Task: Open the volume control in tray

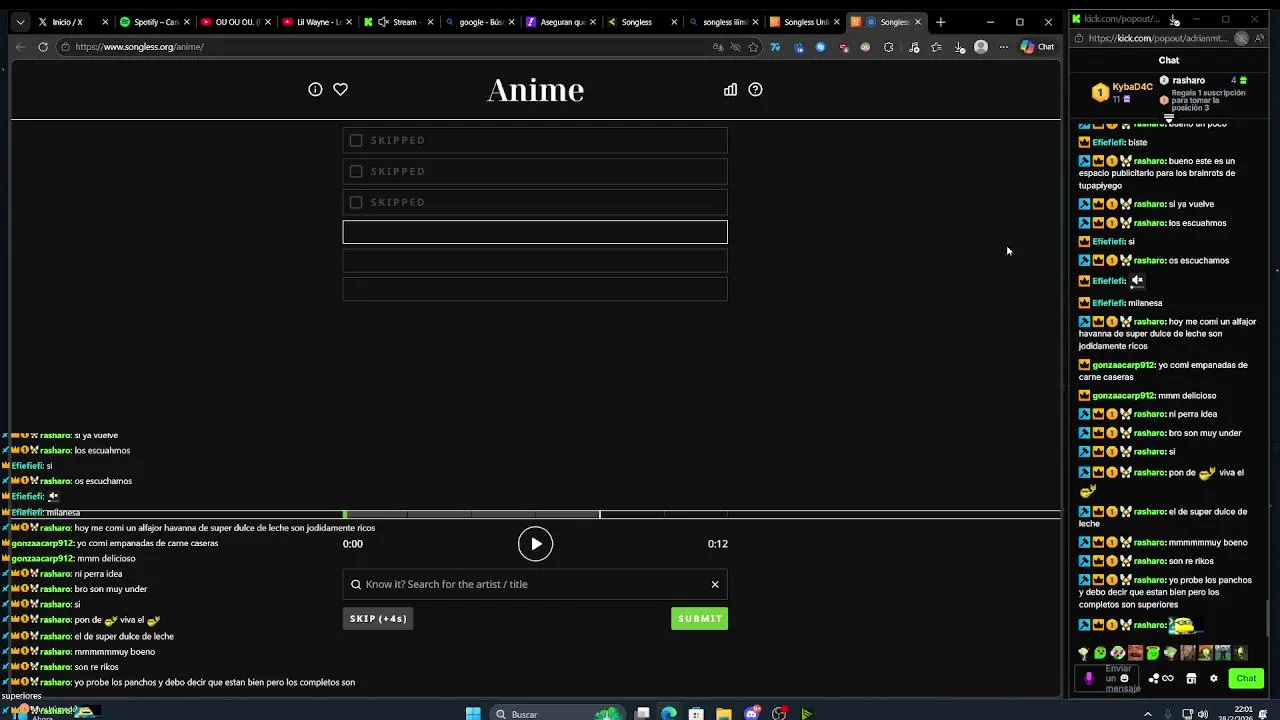Action: pyautogui.click(x=1203, y=713)
